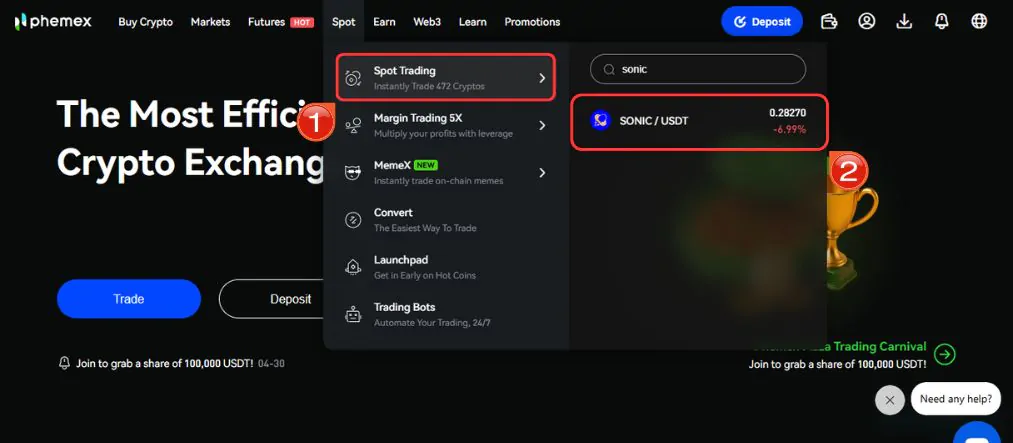Dismiss the help bubble with X
Image resolution: width=1013 pixels, height=443 pixels.
coord(890,400)
